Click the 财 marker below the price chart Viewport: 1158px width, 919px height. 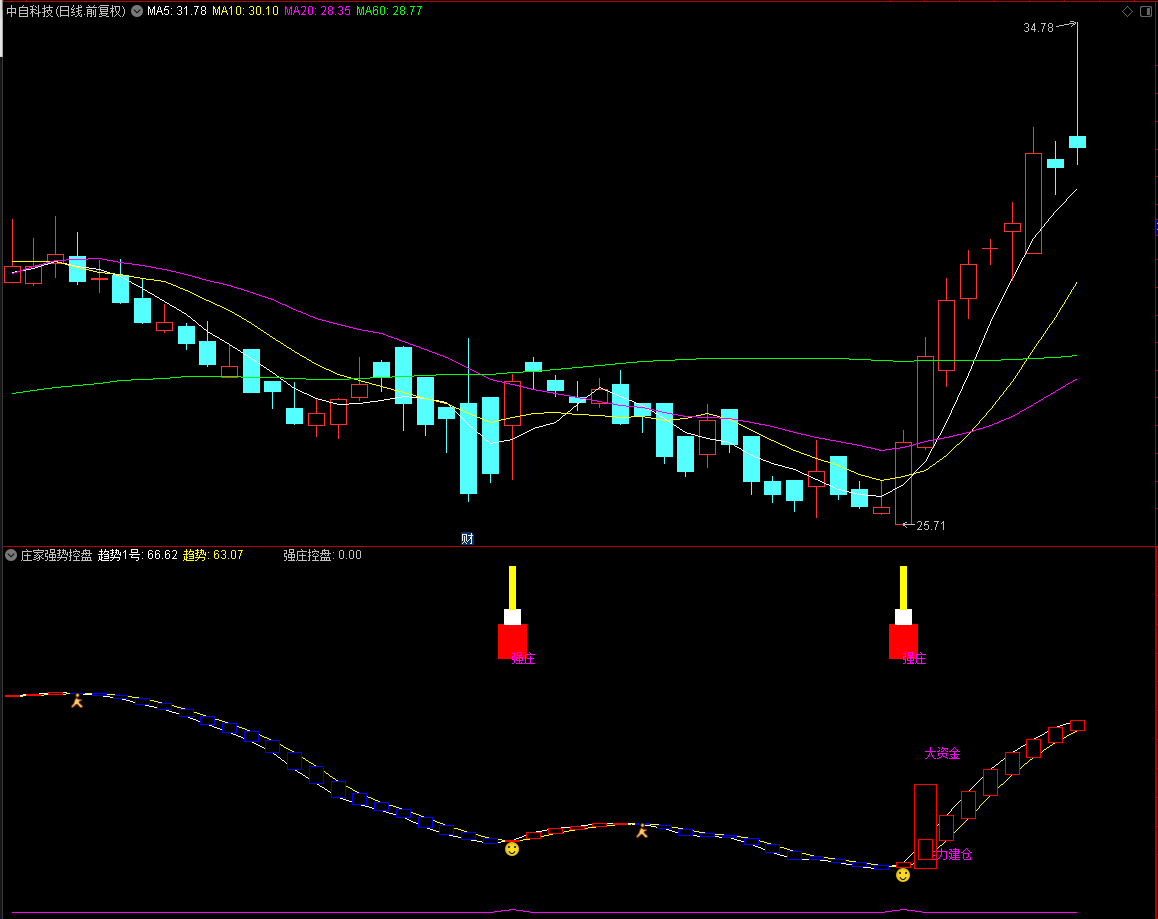pyautogui.click(x=467, y=539)
